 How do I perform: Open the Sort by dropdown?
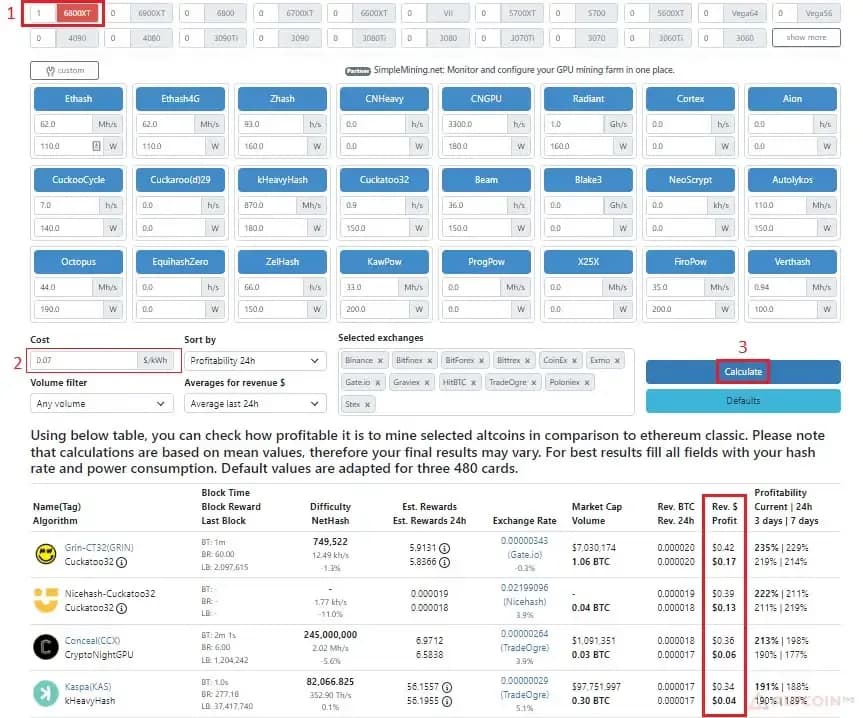click(x=255, y=361)
